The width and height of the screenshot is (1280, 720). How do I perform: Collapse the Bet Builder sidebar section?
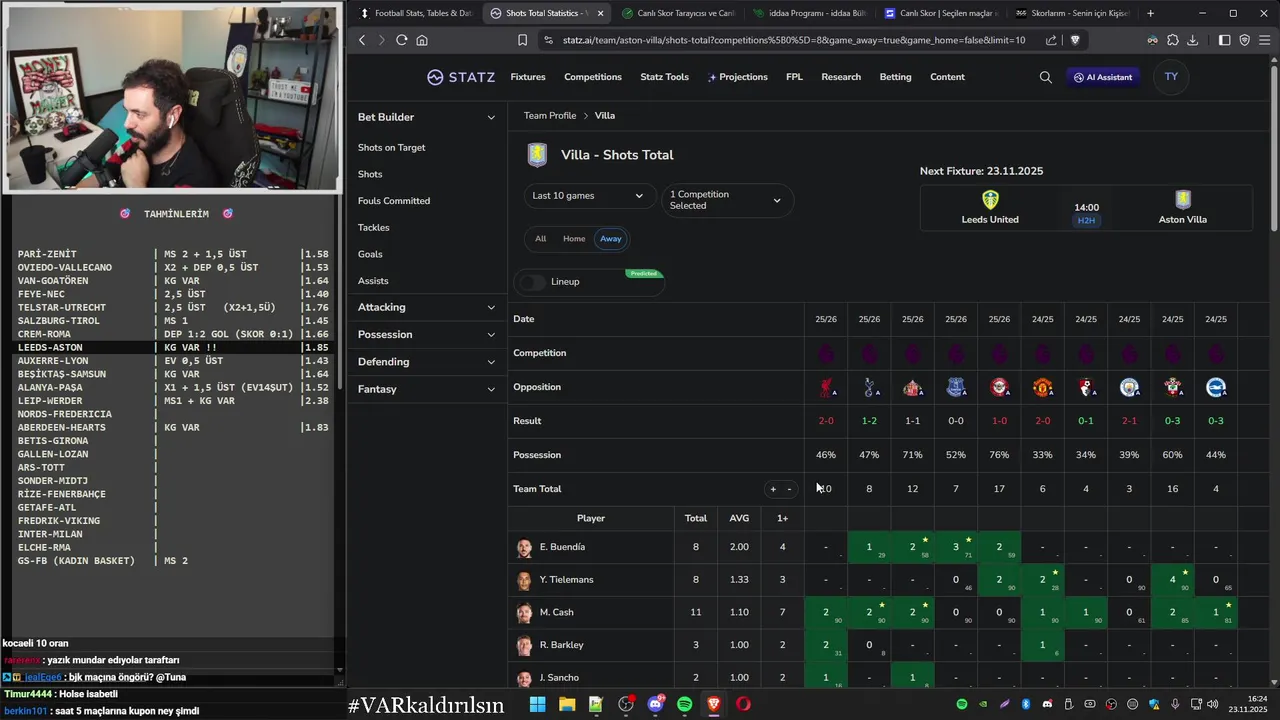click(x=426, y=117)
